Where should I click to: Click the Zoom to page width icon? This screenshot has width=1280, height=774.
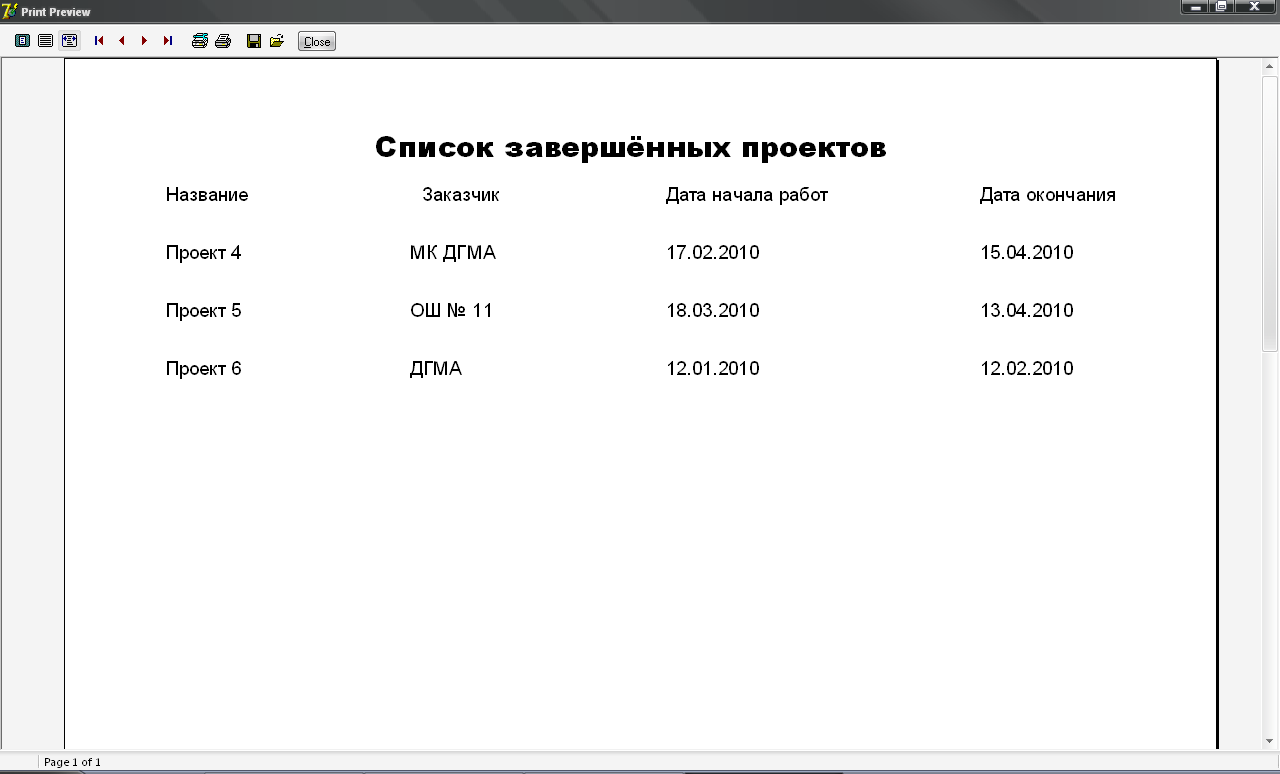(69, 41)
